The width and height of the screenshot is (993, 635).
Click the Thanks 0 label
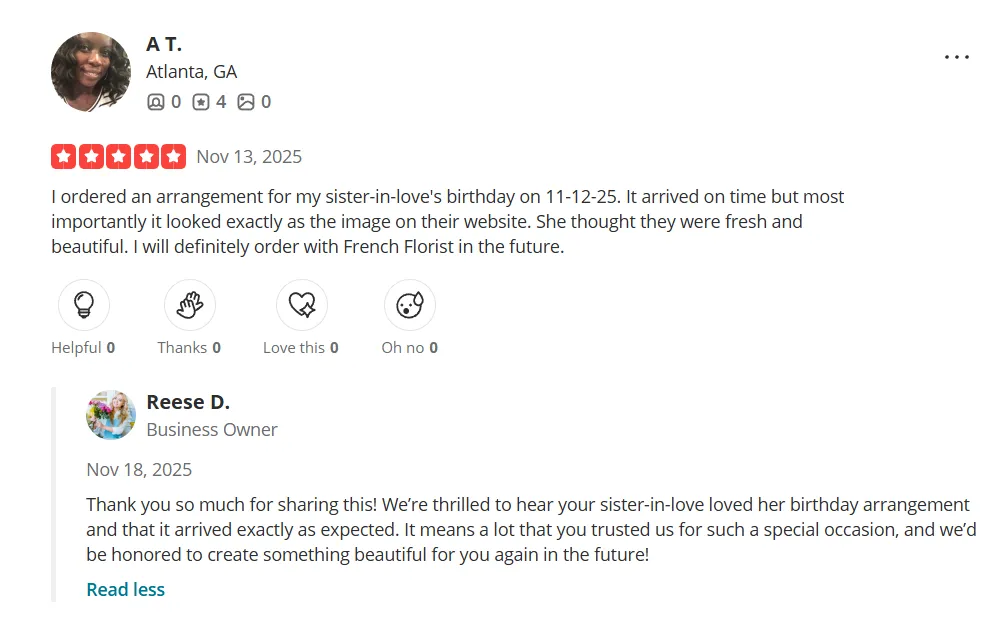point(189,348)
